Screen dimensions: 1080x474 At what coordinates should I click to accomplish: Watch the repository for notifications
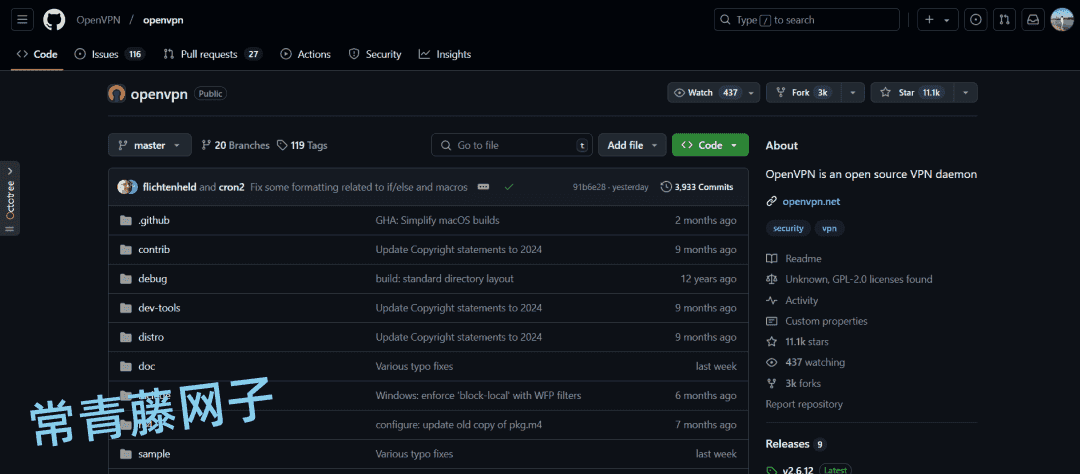pyautogui.click(x=705, y=92)
